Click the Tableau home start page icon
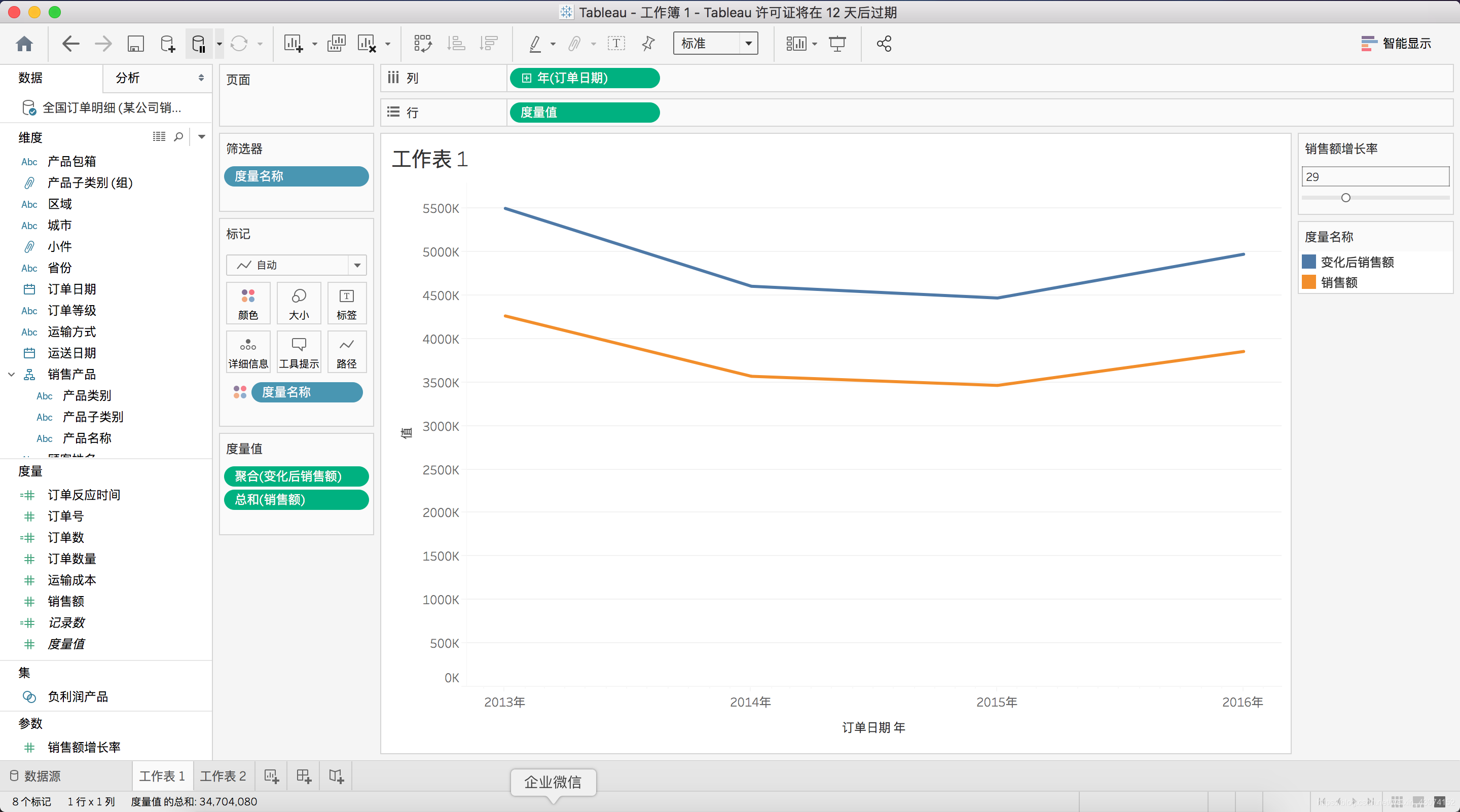The image size is (1460, 812). click(24, 44)
